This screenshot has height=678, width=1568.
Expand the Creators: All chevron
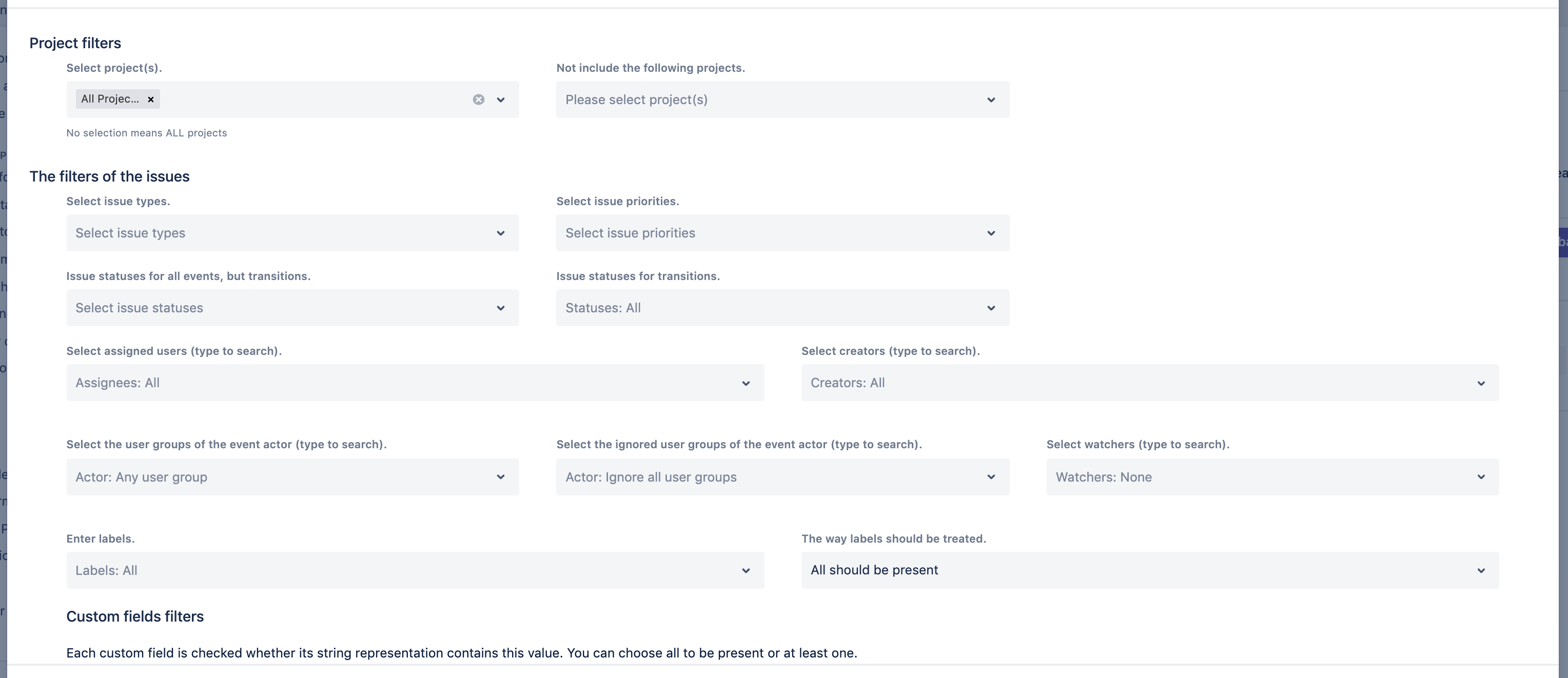1481,383
